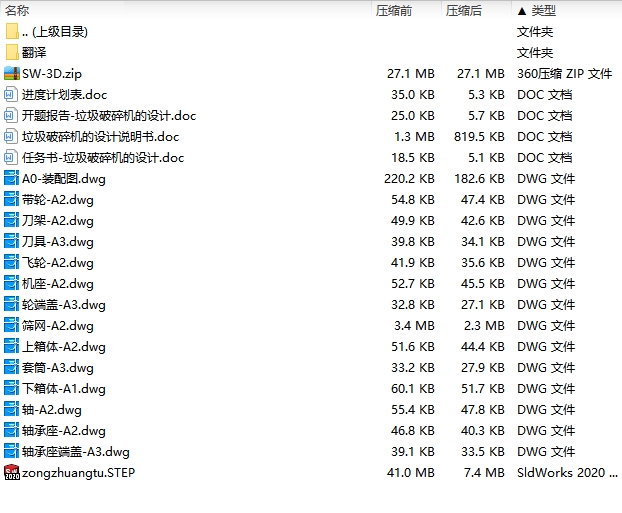Click the archive icon of SW-3D.zip

pos(12,73)
